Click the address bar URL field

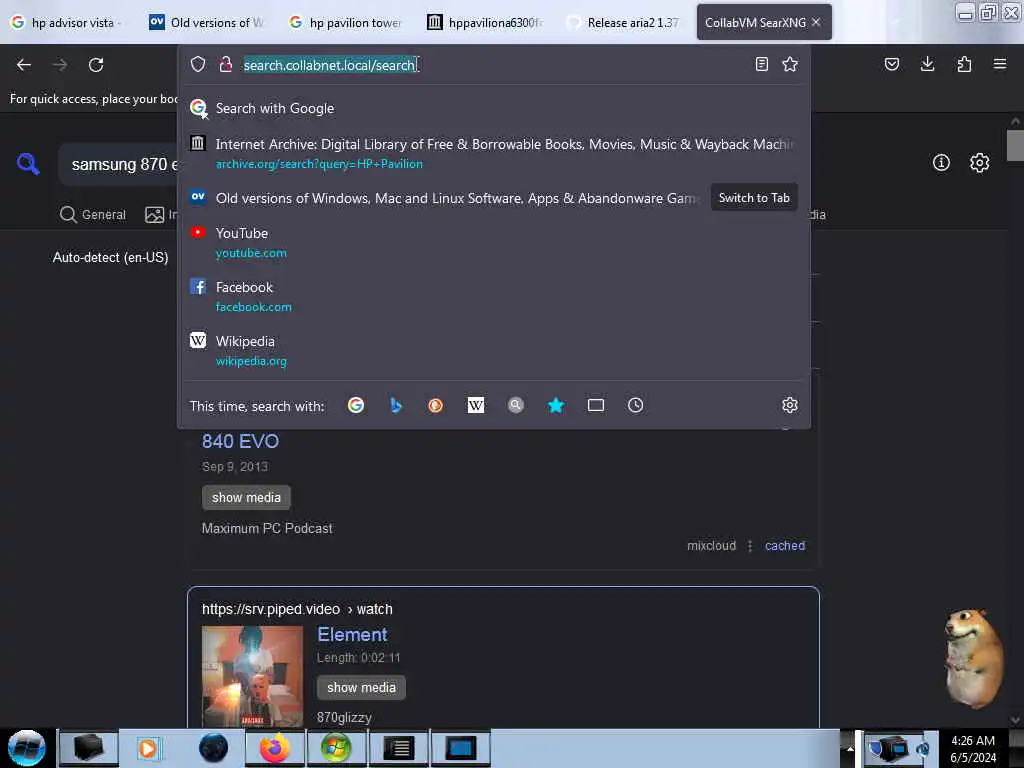[x=494, y=65]
